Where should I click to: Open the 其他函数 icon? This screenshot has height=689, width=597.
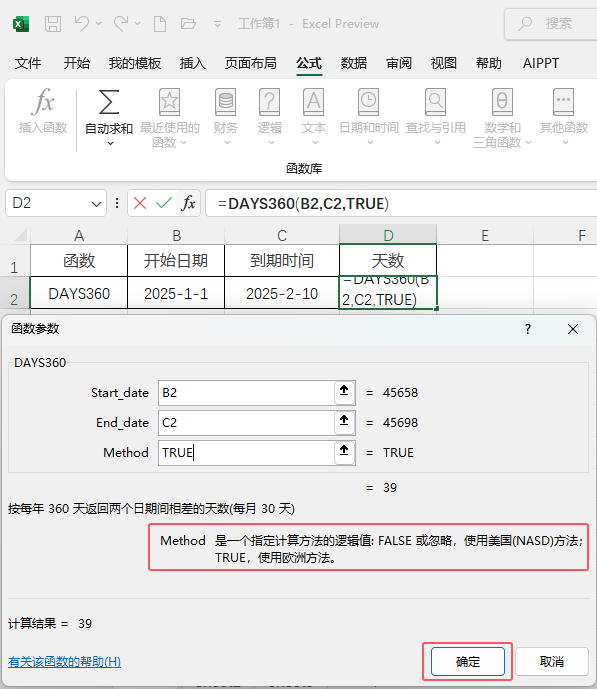tap(564, 102)
